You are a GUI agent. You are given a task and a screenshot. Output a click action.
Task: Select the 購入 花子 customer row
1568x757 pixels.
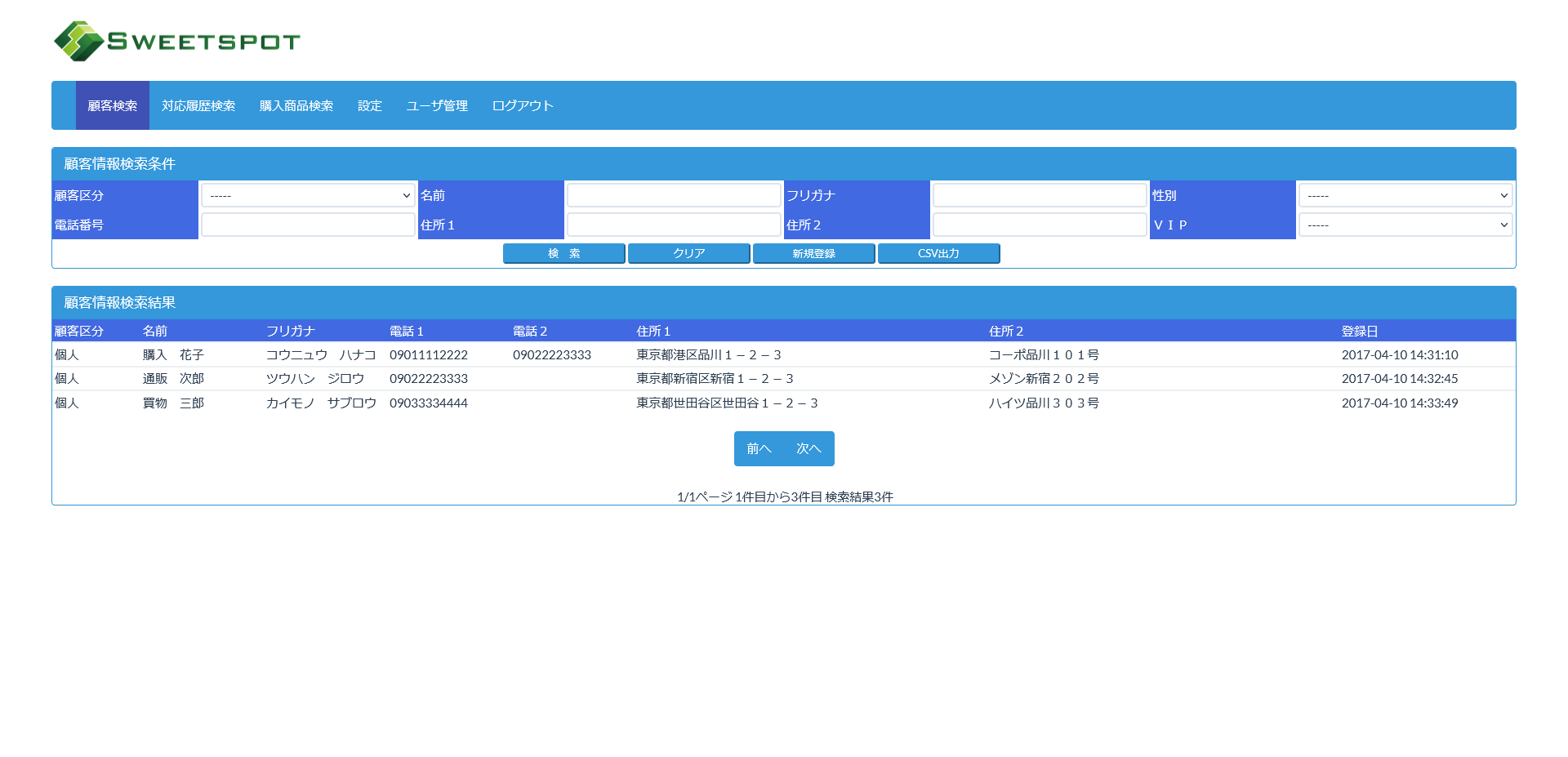490,354
